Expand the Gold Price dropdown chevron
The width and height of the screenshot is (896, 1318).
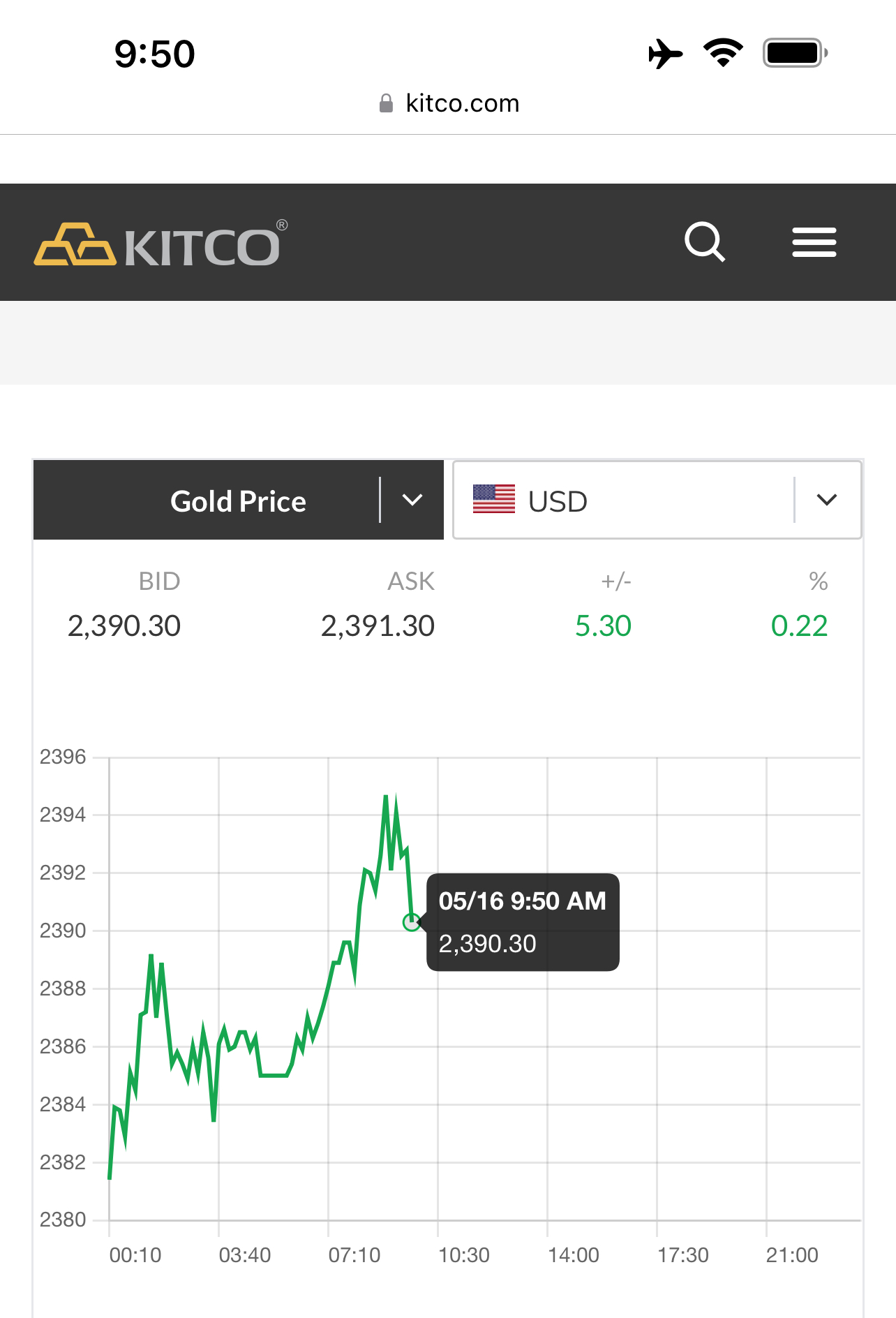coord(412,500)
